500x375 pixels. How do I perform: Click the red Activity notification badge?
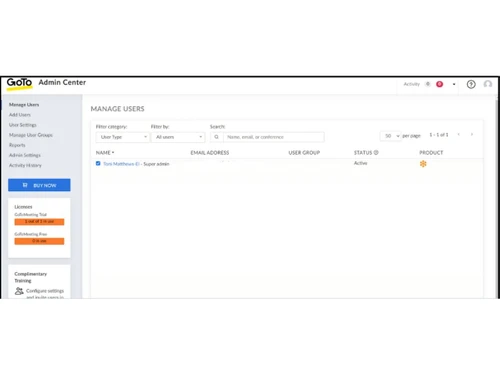[x=440, y=84]
